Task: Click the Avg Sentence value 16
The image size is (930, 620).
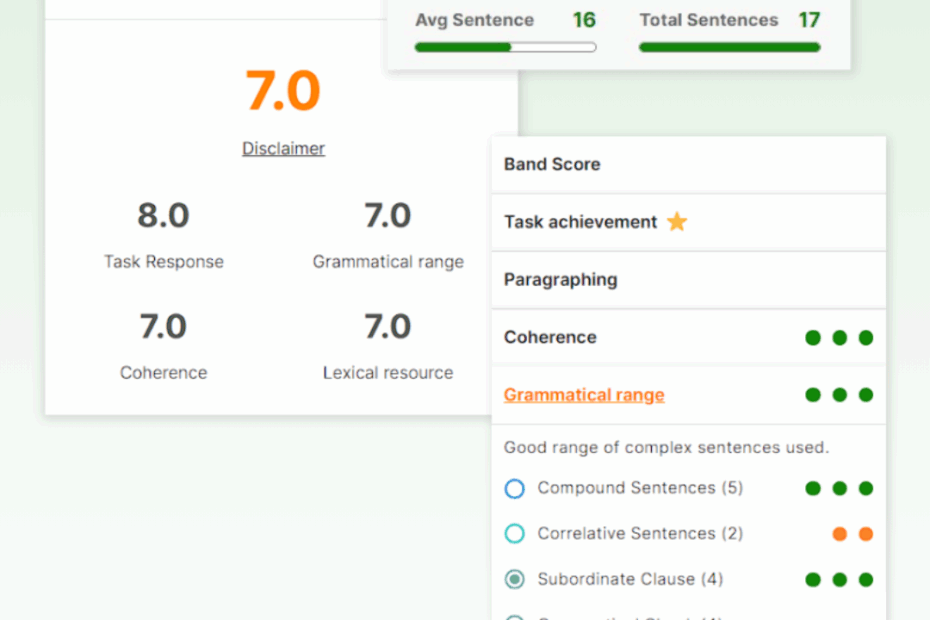Action: [x=584, y=20]
